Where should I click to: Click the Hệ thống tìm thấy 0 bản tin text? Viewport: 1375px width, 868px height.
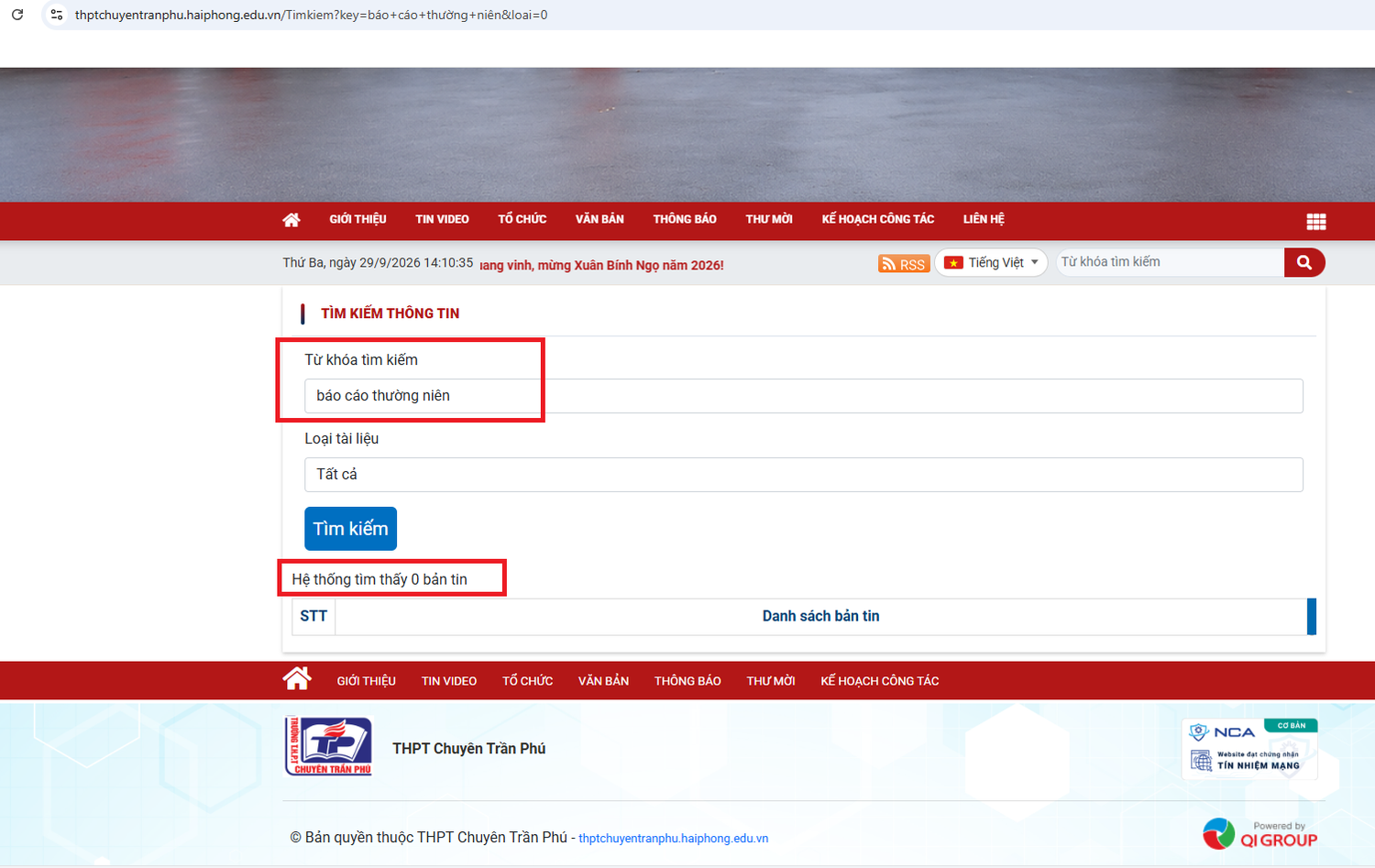379,579
